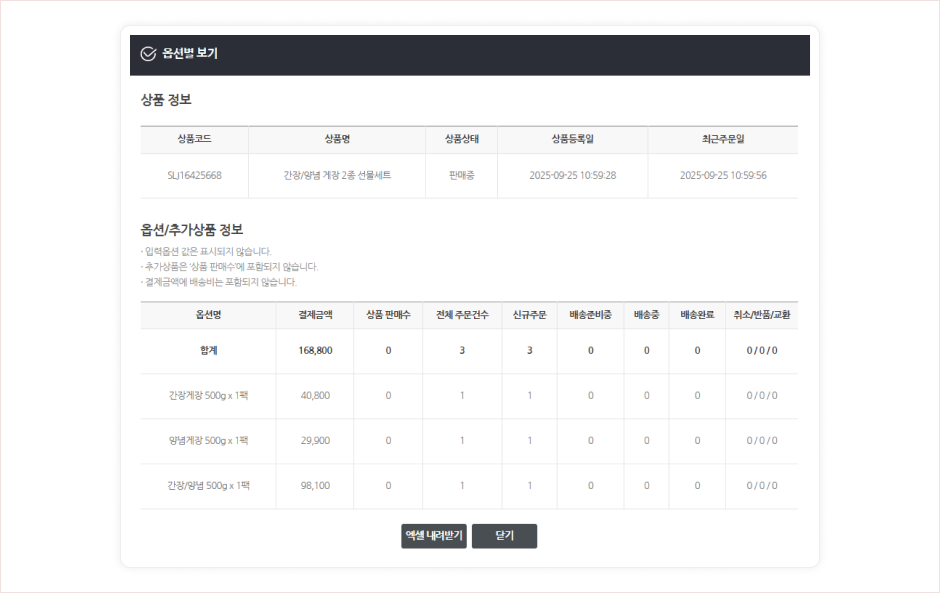Viewport: 940px width, 593px height.
Task: Close the dialog with the 닫기 button
Action: [x=504, y=536]
